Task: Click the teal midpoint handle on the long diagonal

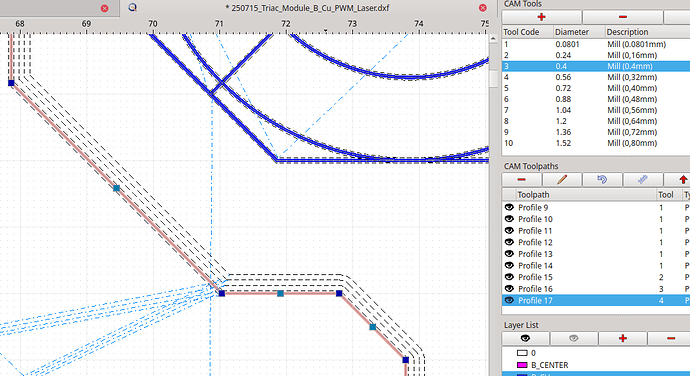Action: pos(116,188)
